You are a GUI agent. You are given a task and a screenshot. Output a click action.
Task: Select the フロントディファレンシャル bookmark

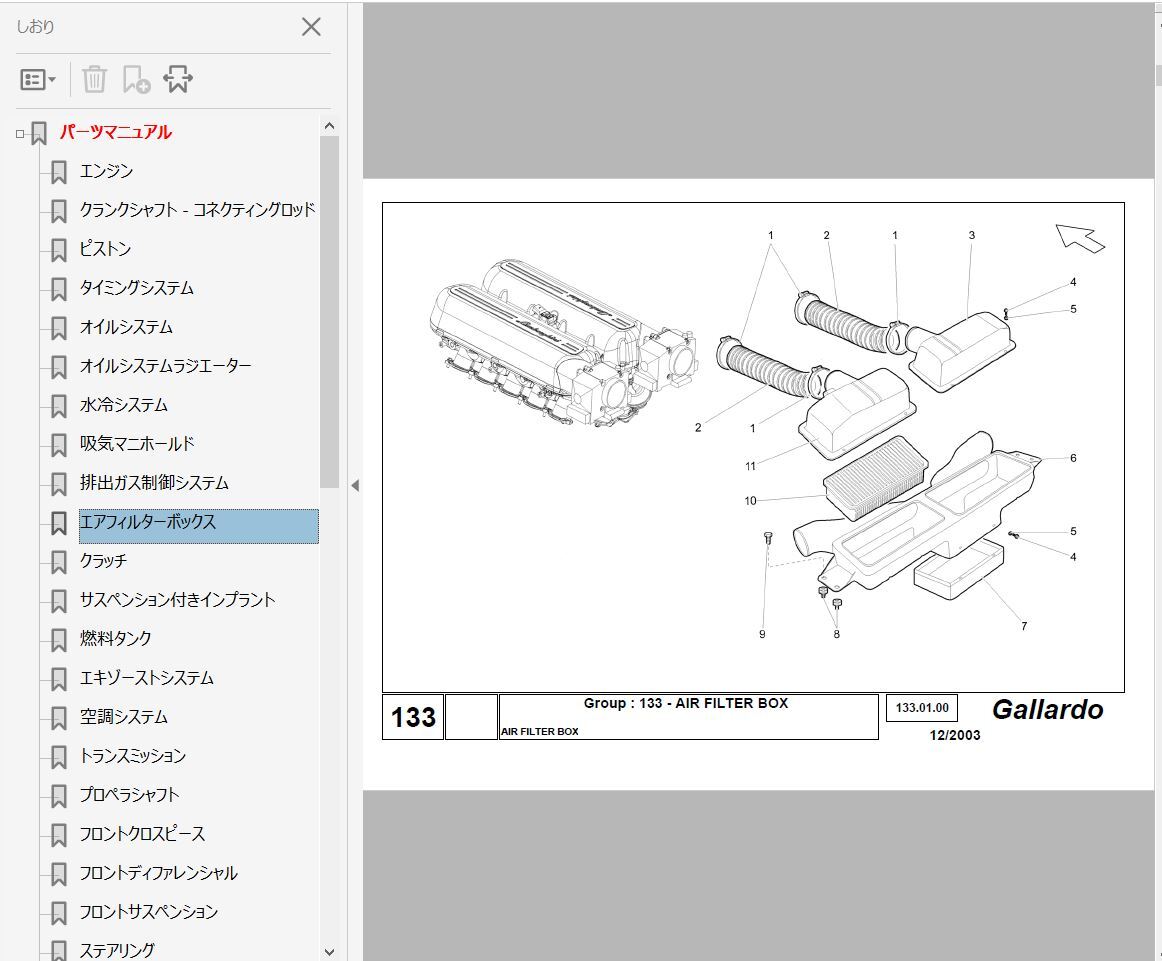pyautogui.click(x=159, y=874)
